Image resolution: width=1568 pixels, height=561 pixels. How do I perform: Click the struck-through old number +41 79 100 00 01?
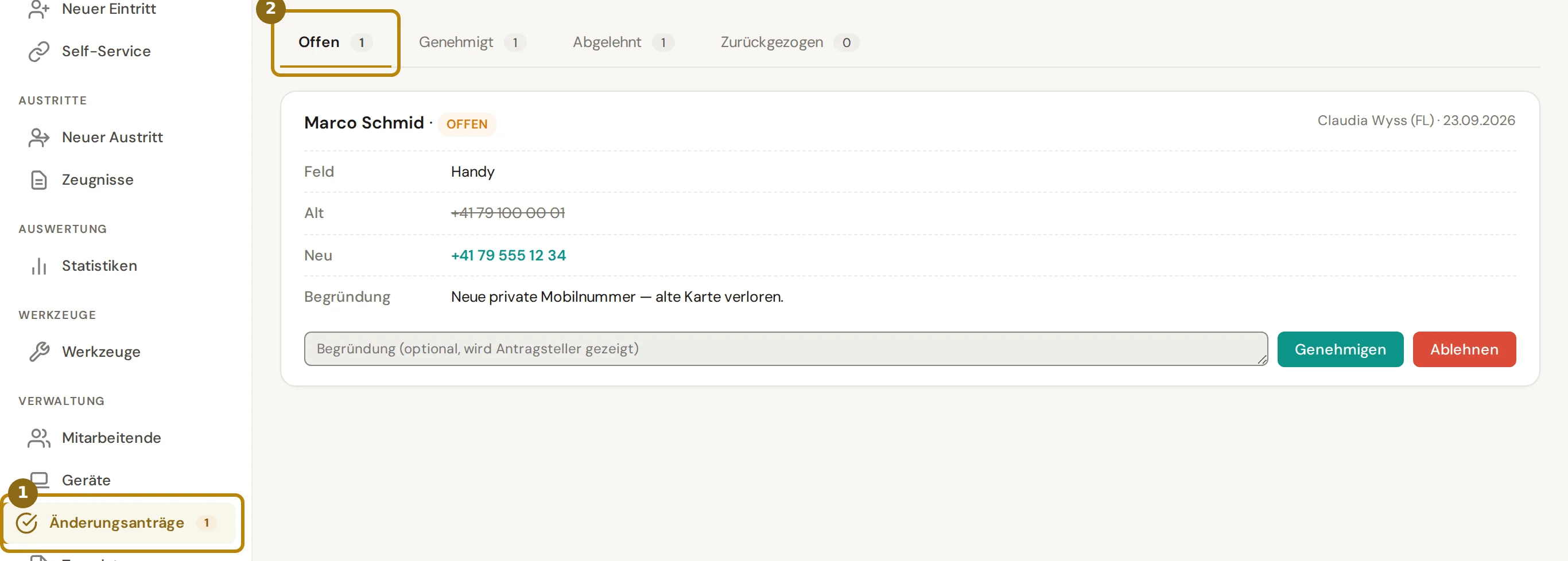tap(508, 213)
